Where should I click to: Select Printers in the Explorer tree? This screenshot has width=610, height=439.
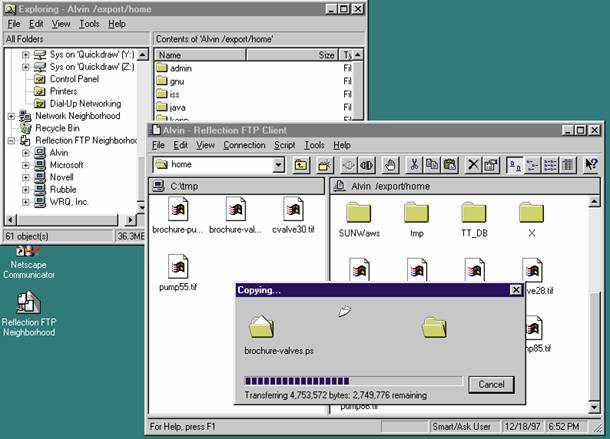(56, 91)
